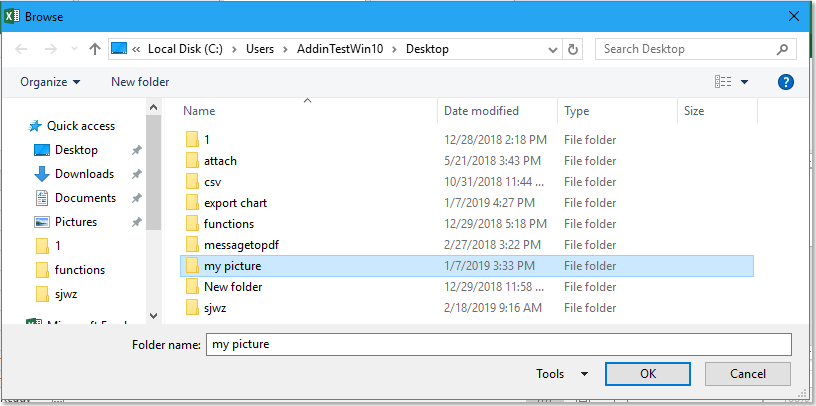Click the navigation pane scrollbar
Screen dimensions: 816x406
[x=153, y=170]
